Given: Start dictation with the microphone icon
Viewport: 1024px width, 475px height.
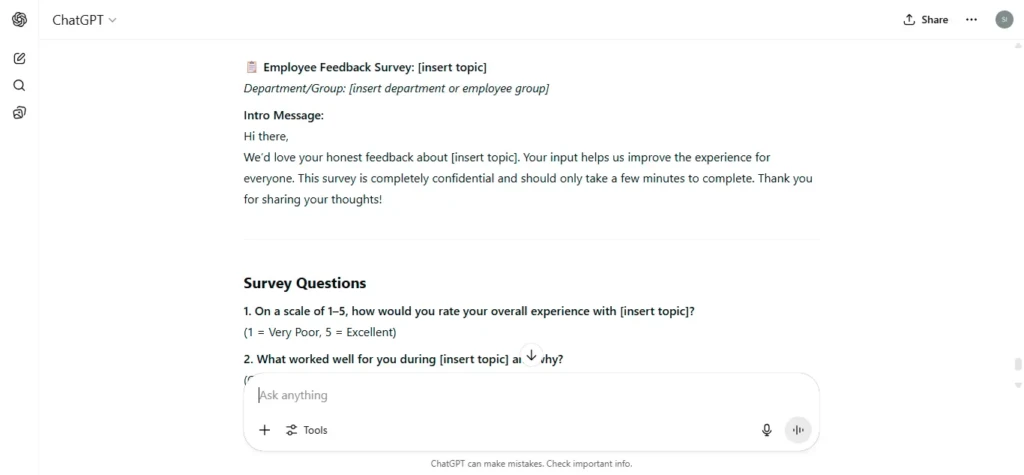Looking at the screenshot, I should (767, 430).
